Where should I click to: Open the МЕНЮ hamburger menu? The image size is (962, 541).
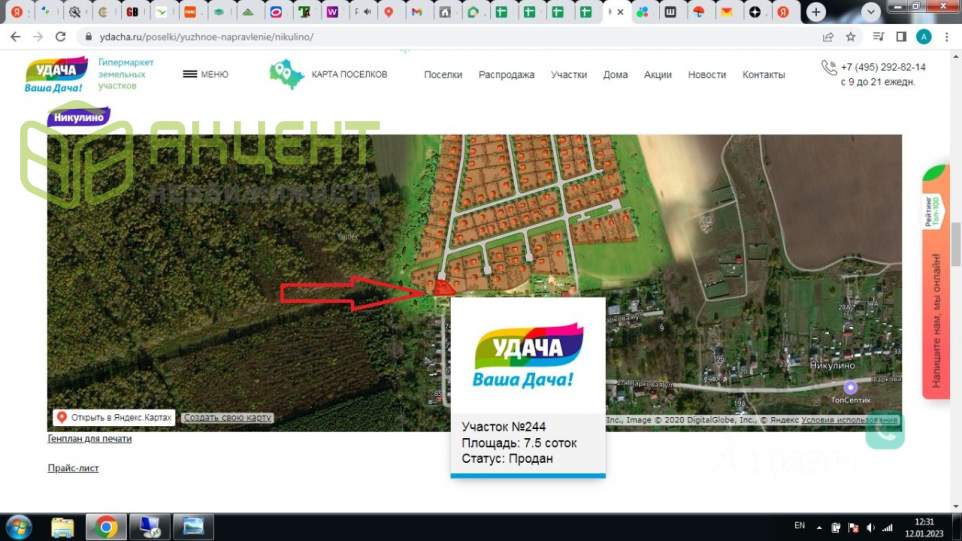click(x=205, y=74)
